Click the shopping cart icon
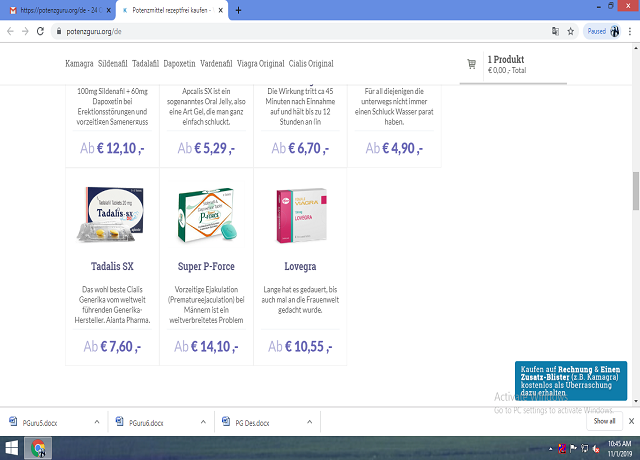This screenshot has height=460, width=640. coord(471,64)
